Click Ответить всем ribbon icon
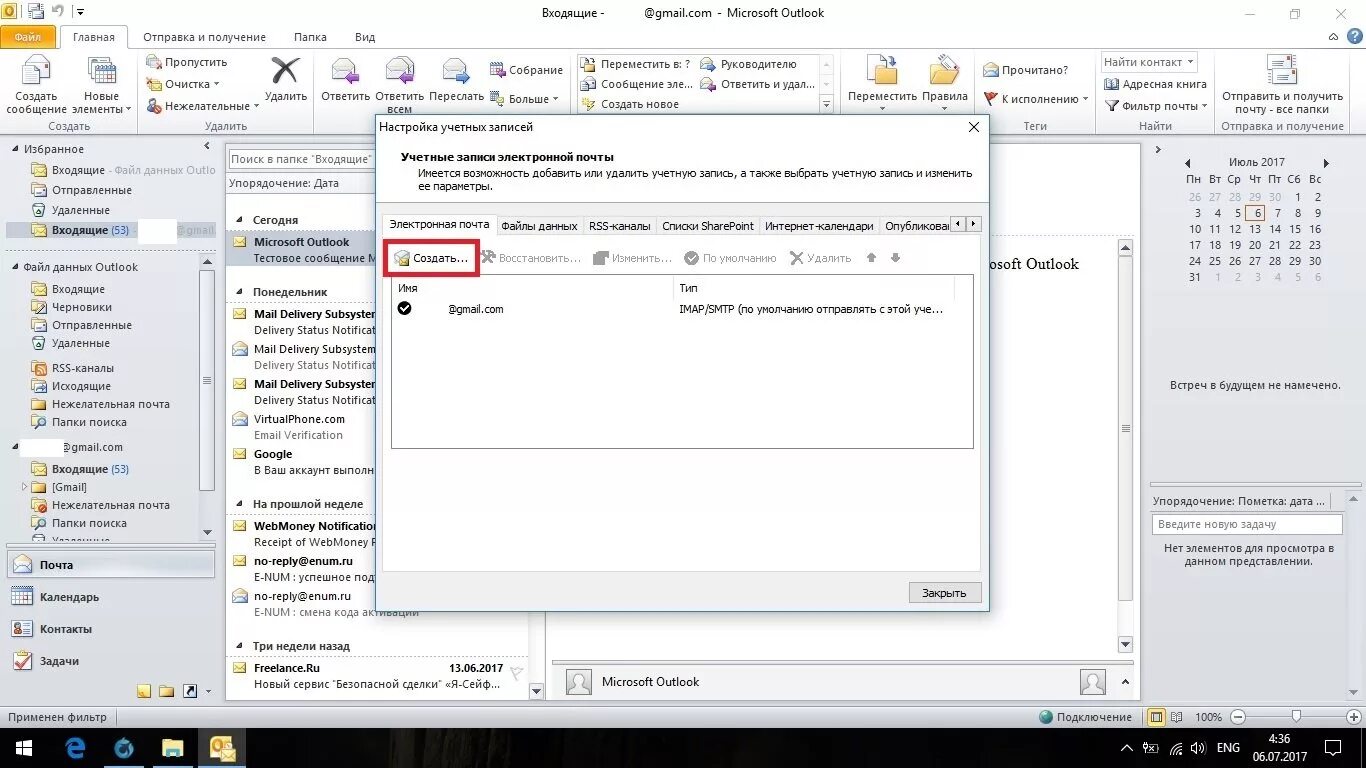The width and height of the screenshot is (1366, 768). tap(399, 84)
